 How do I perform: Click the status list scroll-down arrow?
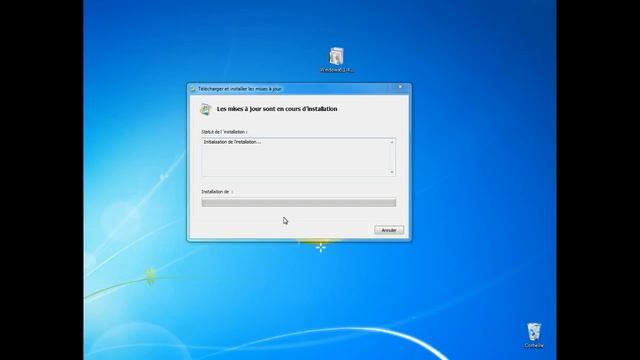(391, 172)
